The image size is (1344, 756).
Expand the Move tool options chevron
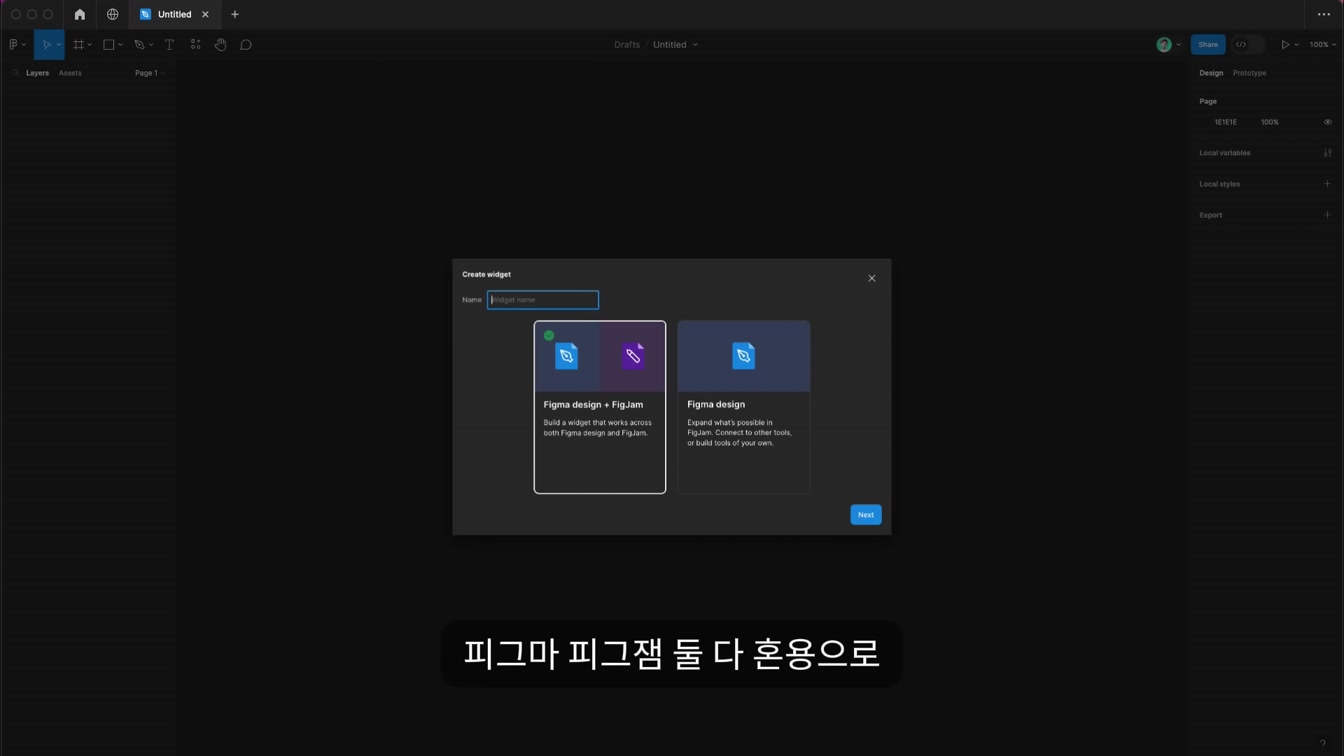click(58, 45)
